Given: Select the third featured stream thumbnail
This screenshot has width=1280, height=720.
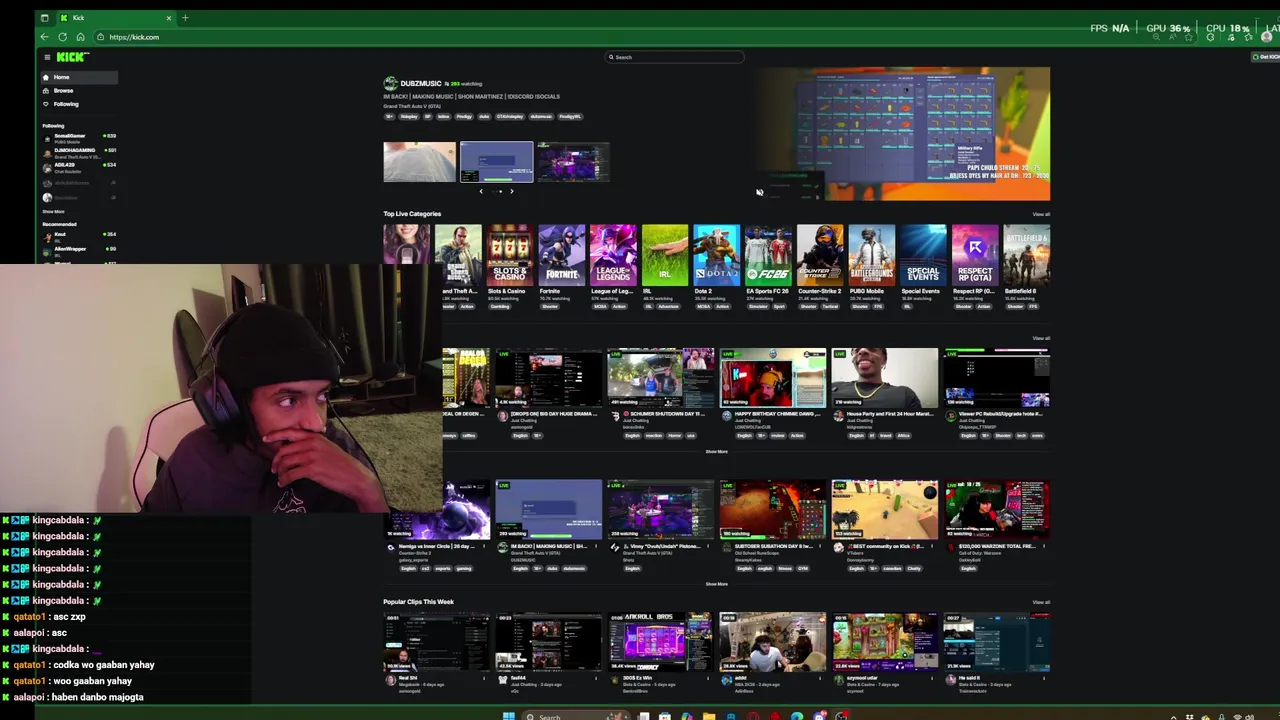Looking at the screenshot, I should point(573,162).
